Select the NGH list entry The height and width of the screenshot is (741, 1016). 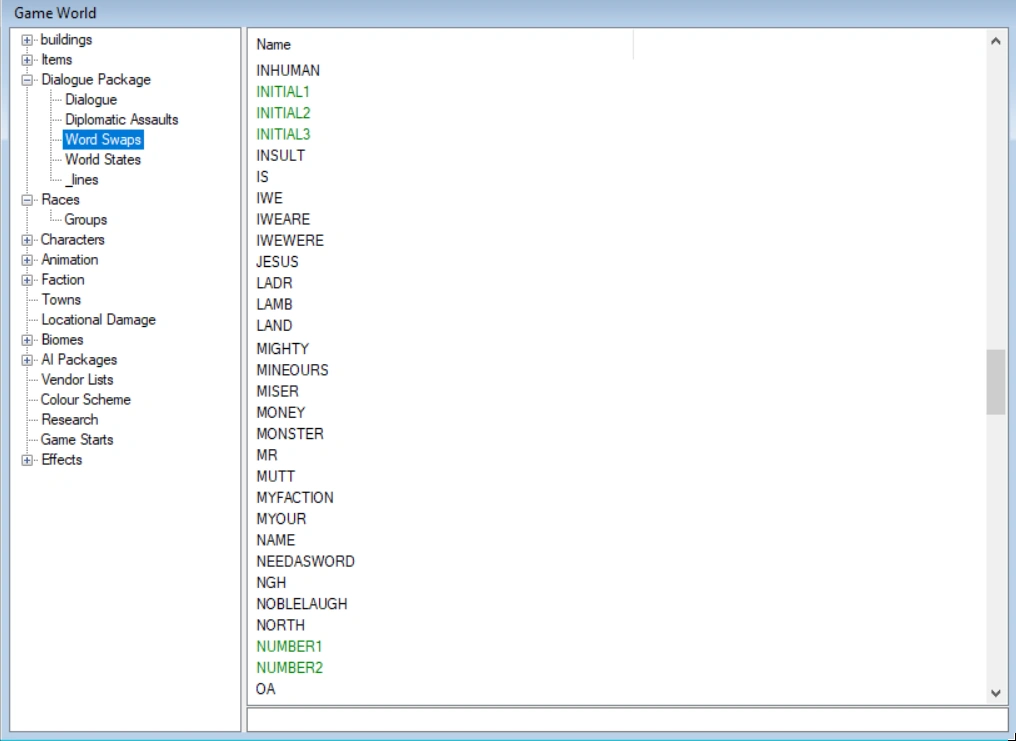pos(271,584)
